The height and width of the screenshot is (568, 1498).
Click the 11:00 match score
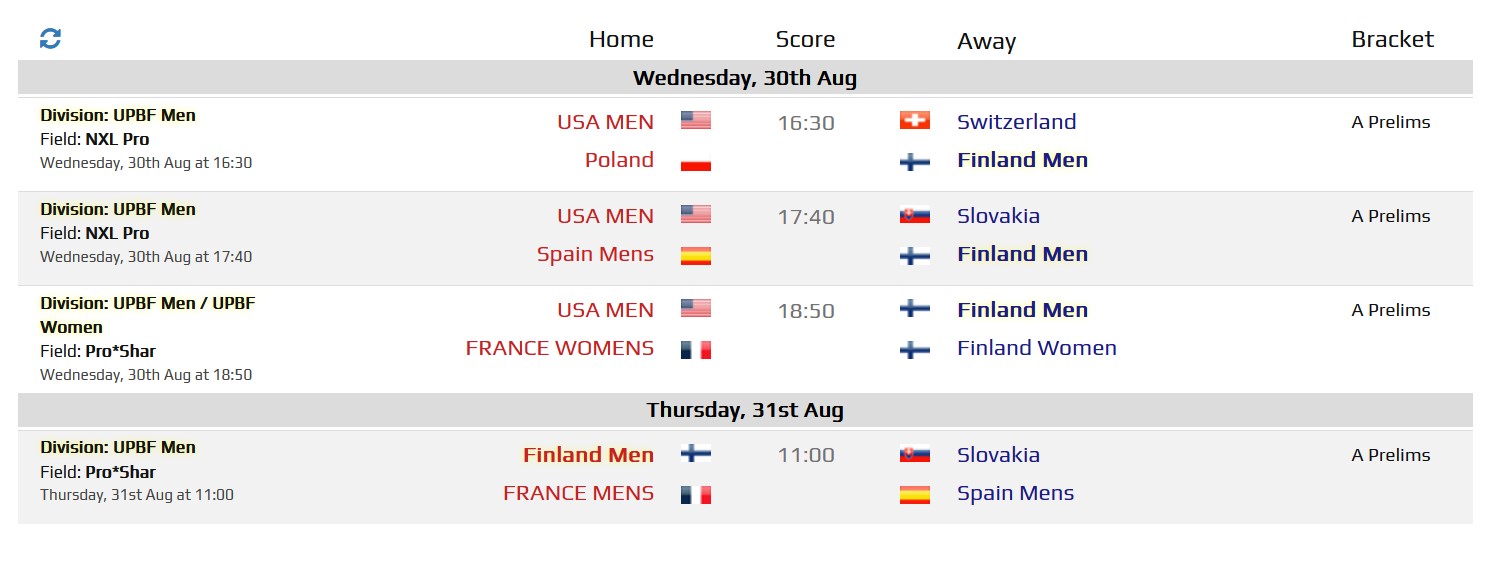tap(806, 455)
